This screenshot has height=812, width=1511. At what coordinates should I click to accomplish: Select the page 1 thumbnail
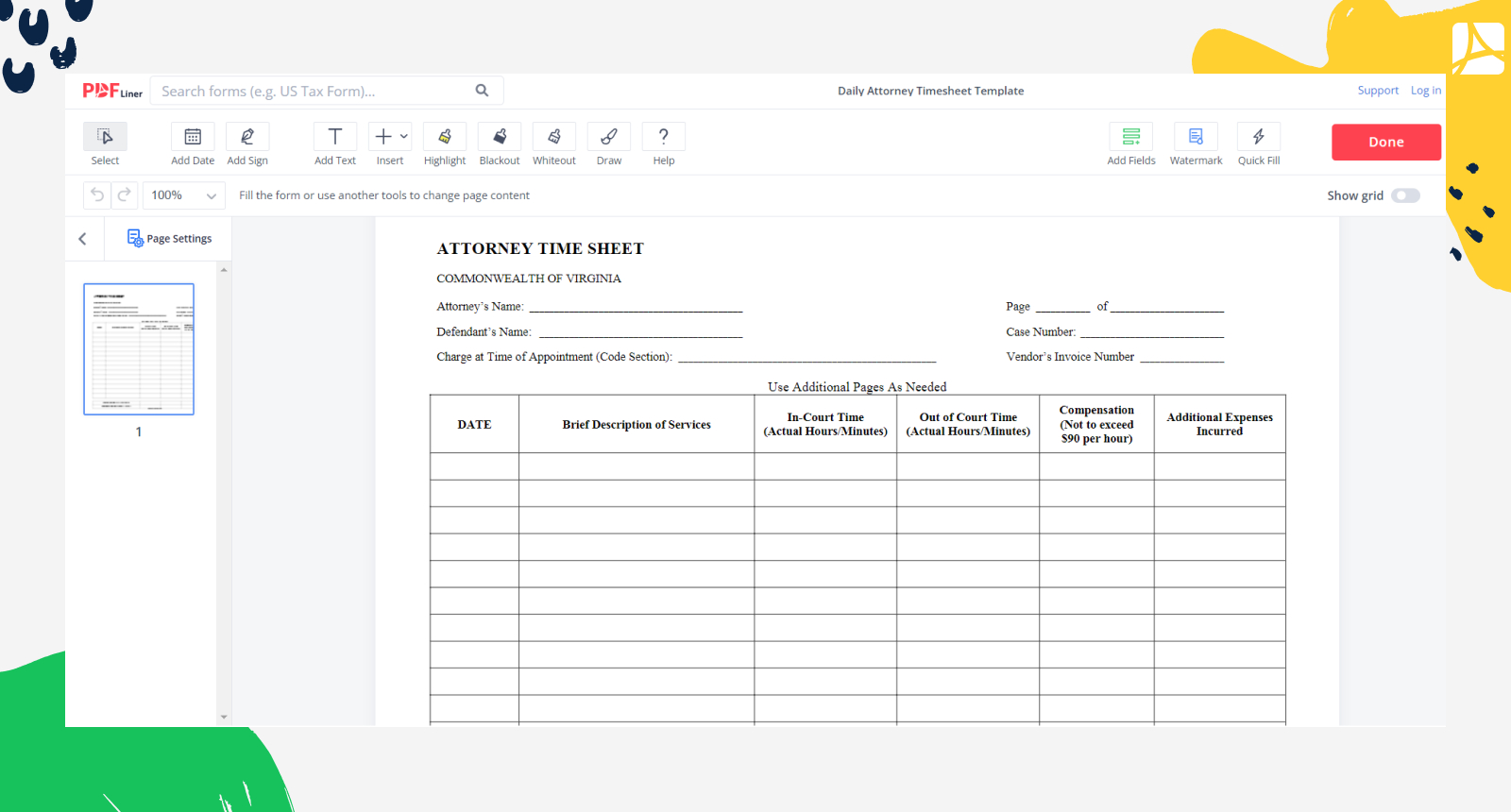pos(139,349)
